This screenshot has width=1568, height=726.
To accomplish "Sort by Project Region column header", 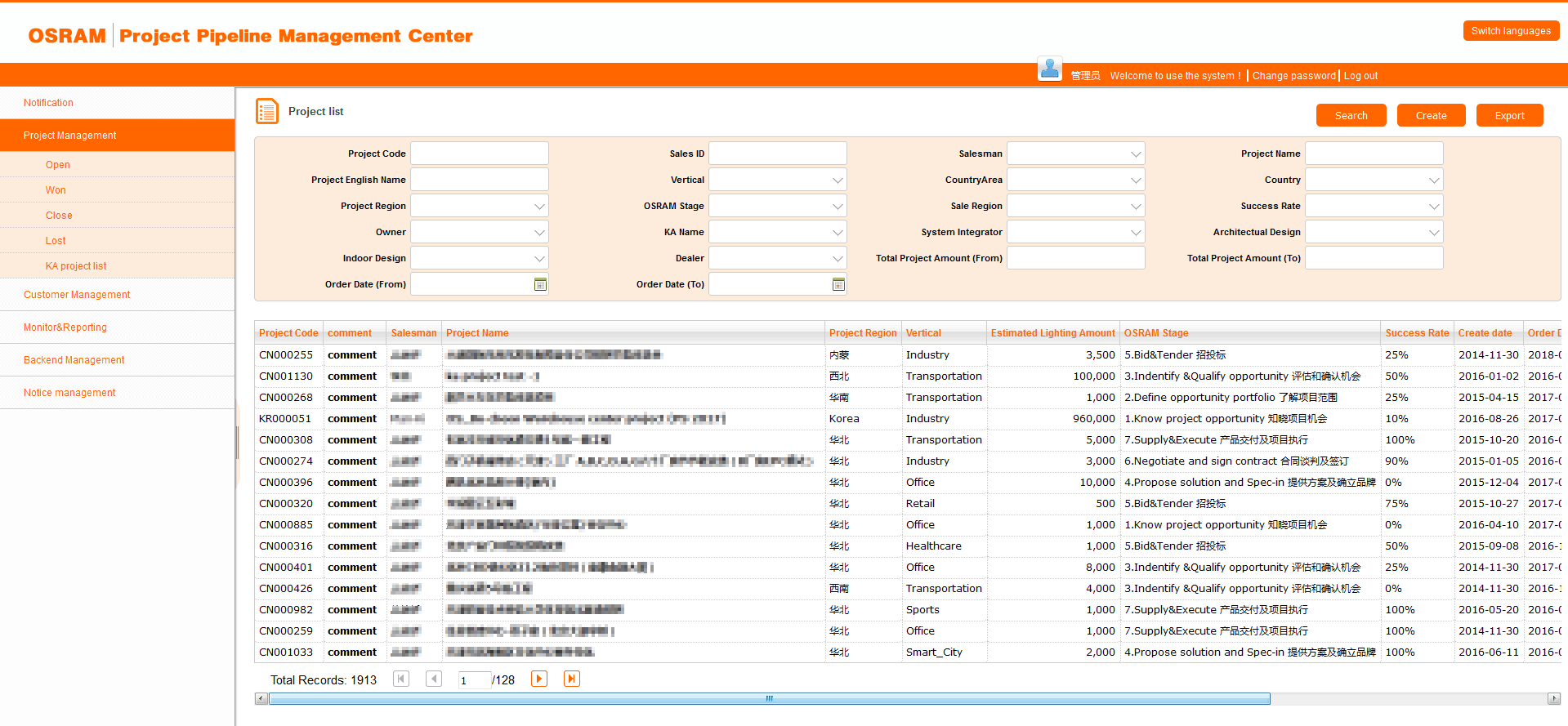I will (863, 333).
